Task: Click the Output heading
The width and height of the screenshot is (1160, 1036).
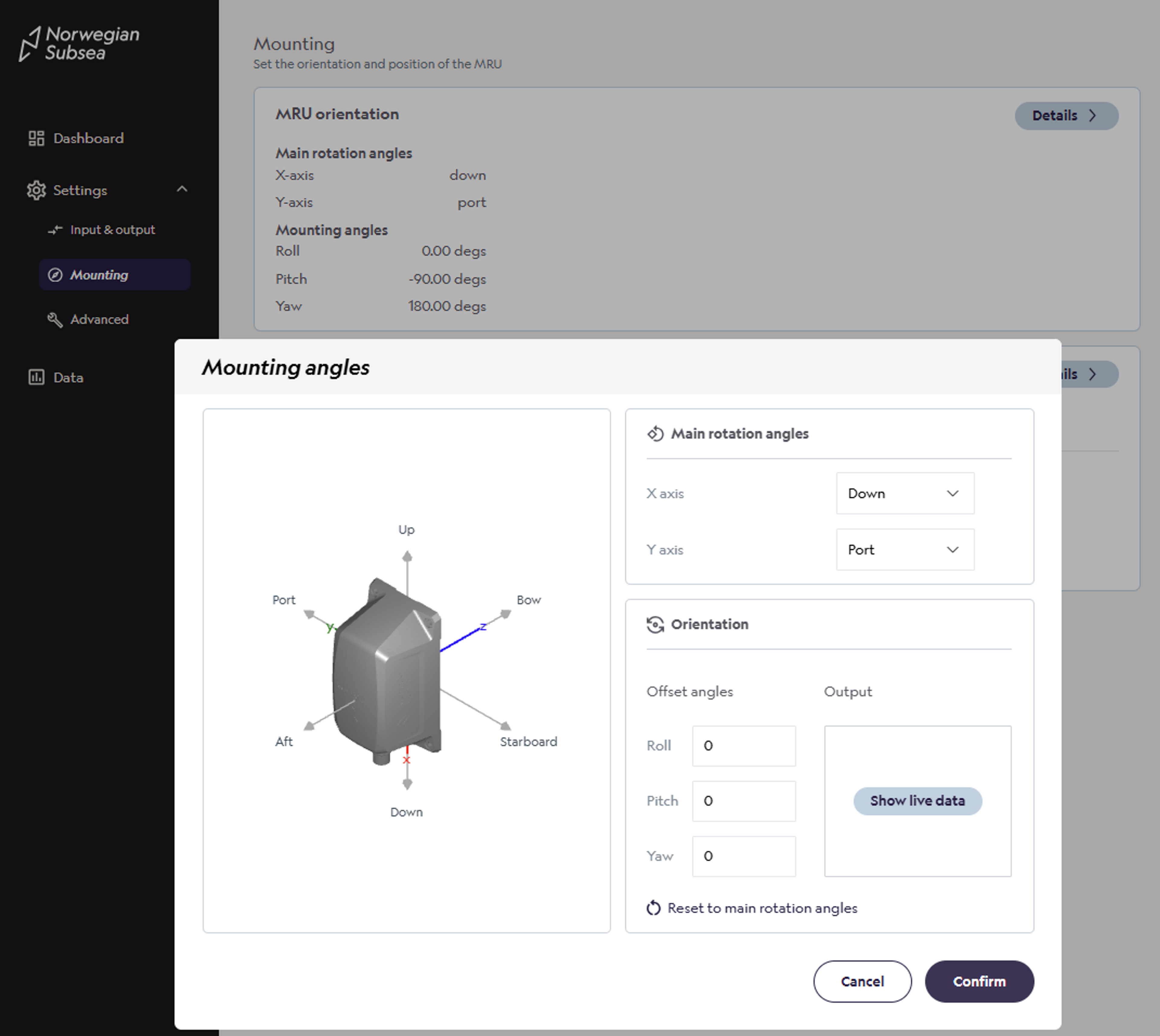Action: point(848,691)
